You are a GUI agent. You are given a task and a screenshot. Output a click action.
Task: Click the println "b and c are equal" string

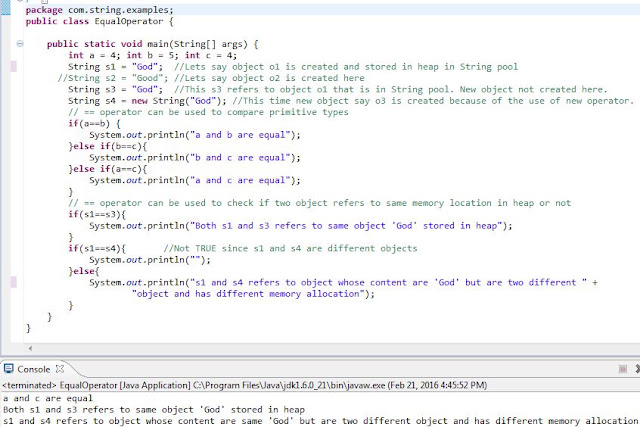(240, 158)
